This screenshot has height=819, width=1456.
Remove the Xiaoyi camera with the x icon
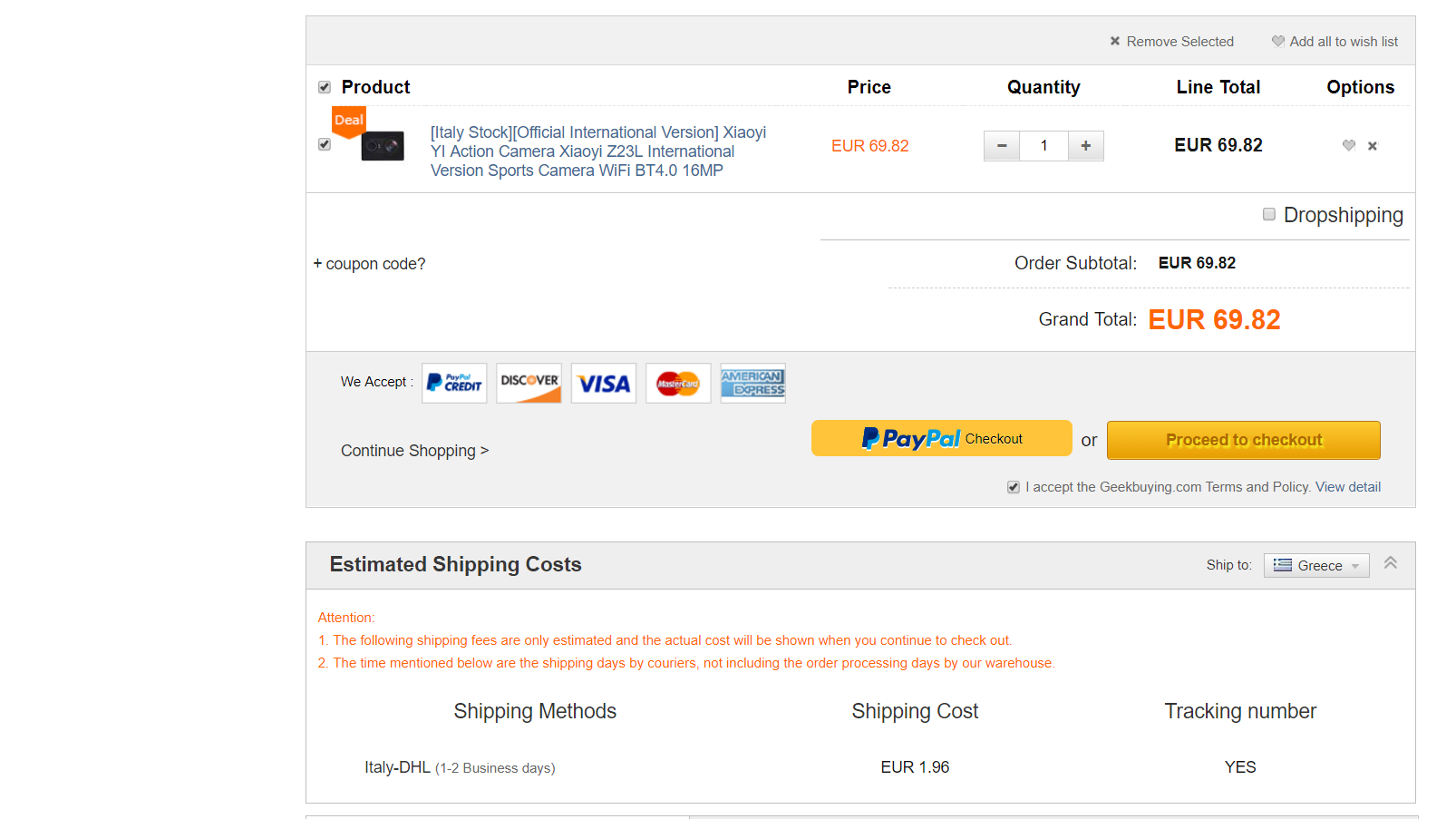click(1373, 146)
